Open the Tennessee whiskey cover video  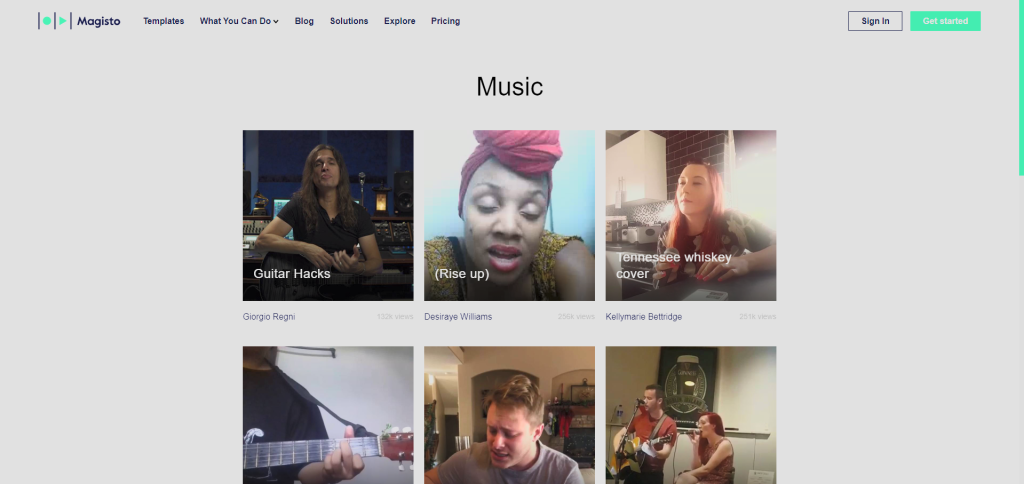691,216
